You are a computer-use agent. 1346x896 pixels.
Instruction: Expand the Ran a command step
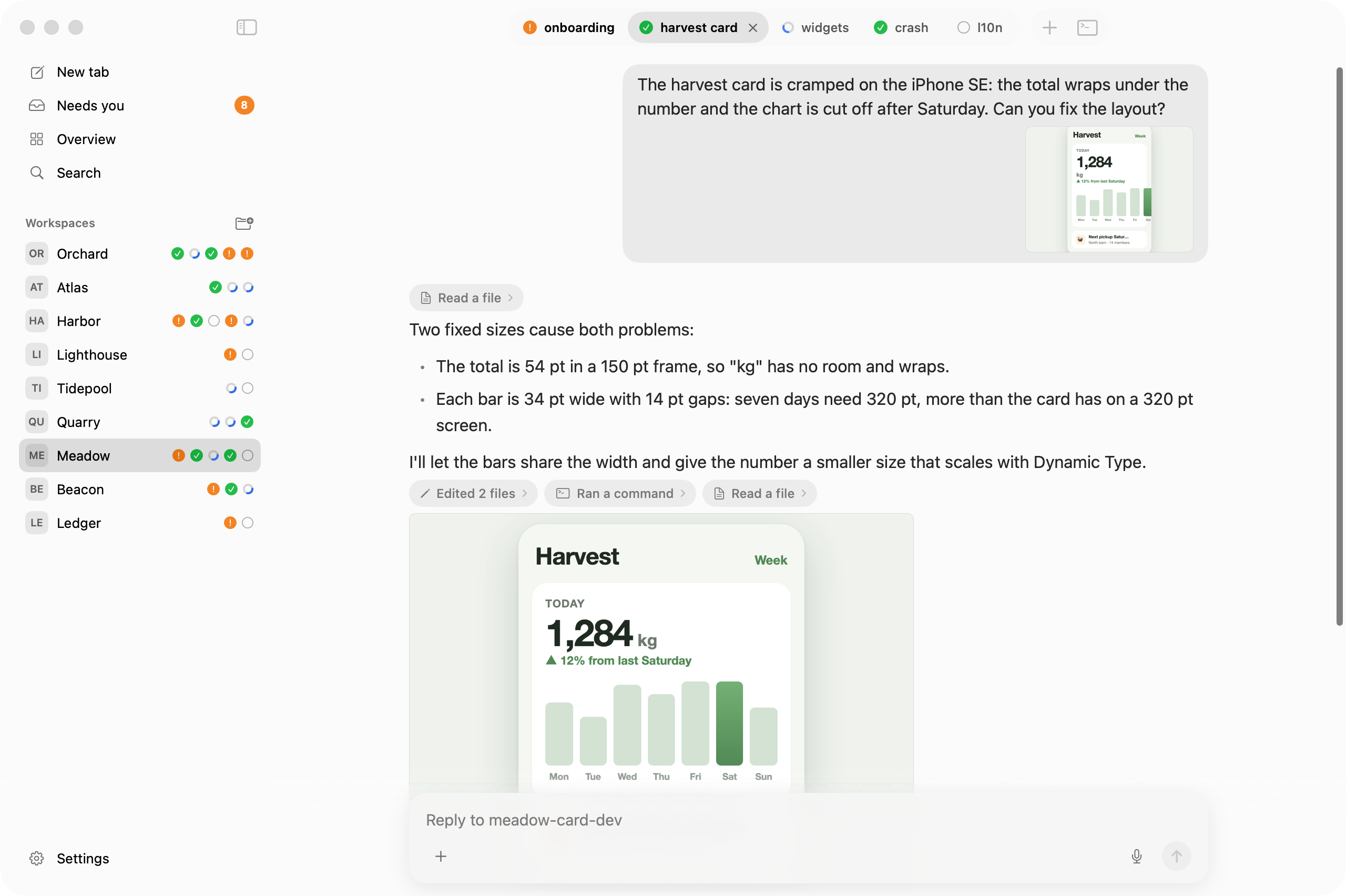tap(620, 493)
